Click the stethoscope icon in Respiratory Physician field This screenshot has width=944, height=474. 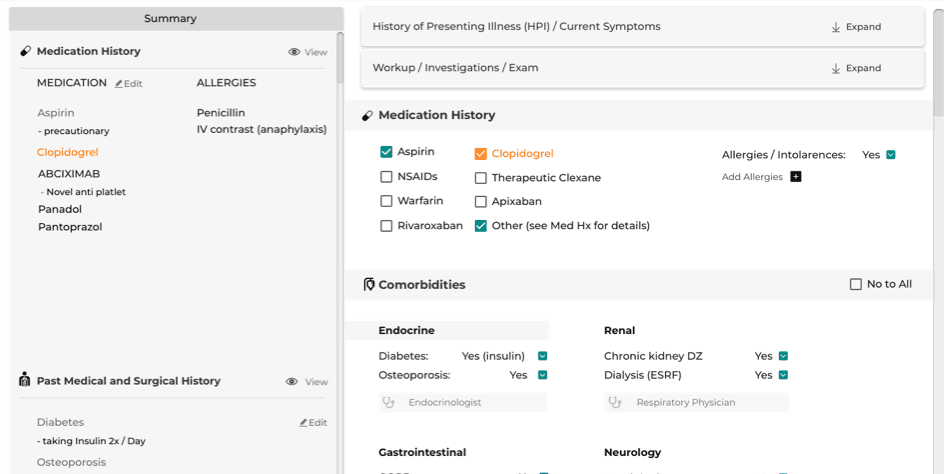click(614, 402)
